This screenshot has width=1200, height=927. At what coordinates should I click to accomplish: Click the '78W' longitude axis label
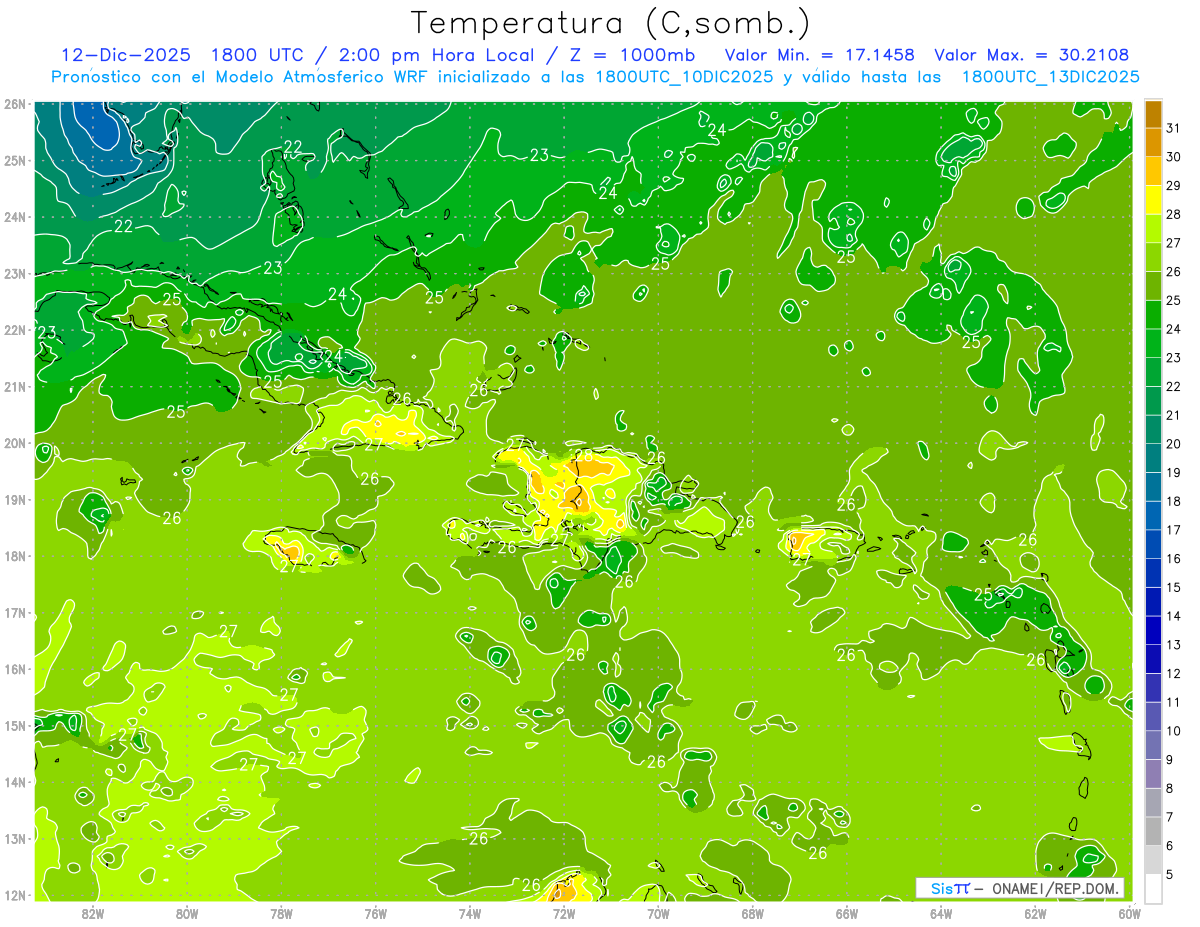[x=281, y=913]
